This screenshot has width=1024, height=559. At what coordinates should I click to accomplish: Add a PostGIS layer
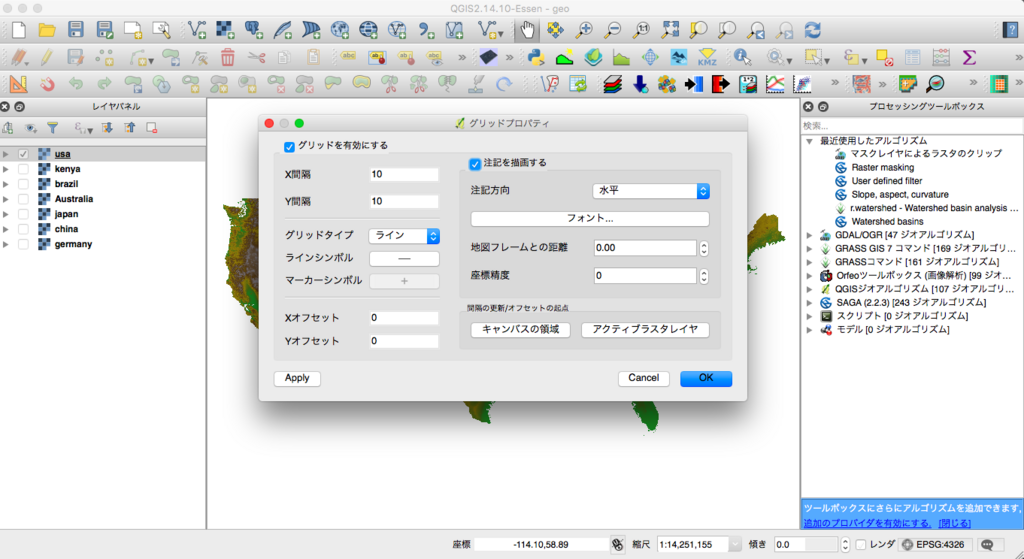[x=253, y=29]
